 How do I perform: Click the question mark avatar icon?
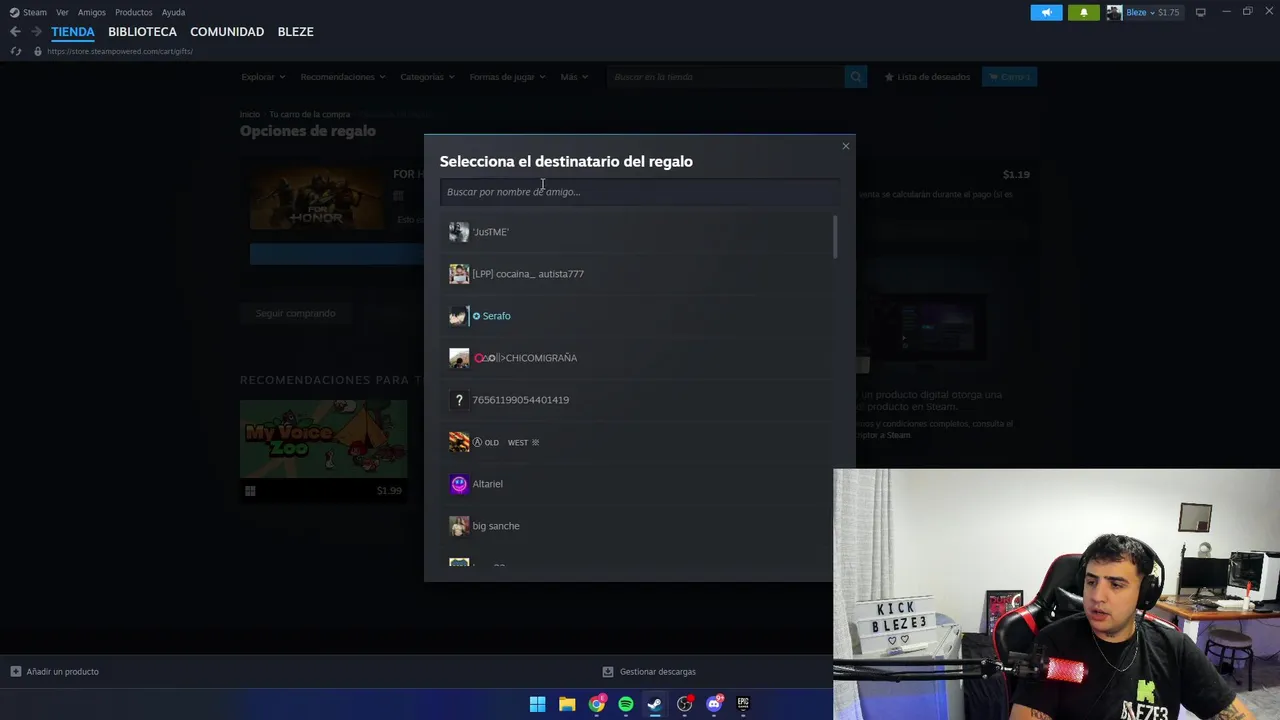[x=459, y=400]
